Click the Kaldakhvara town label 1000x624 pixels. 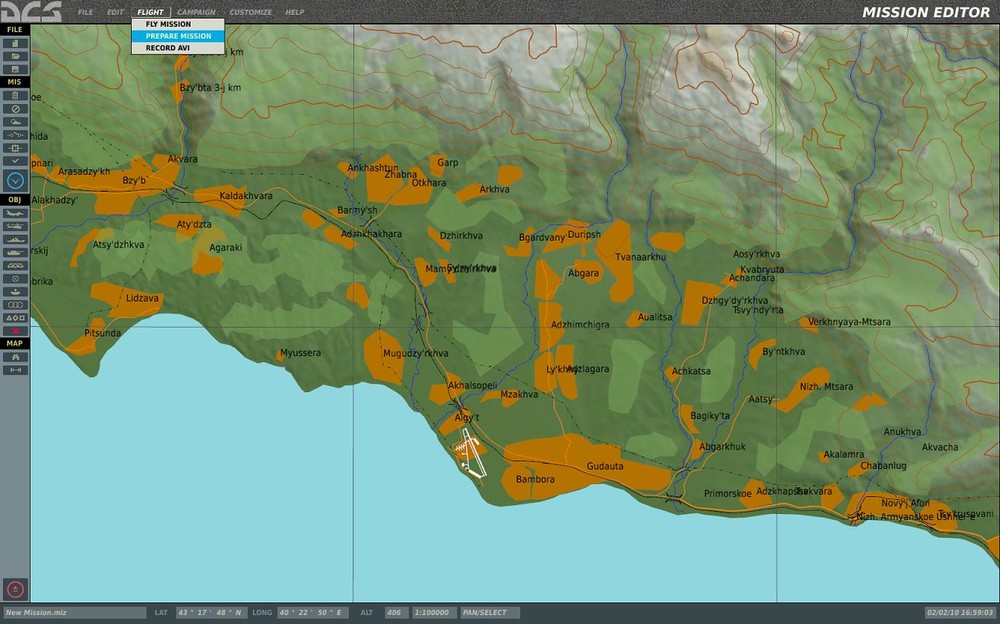tap(246, 196)
